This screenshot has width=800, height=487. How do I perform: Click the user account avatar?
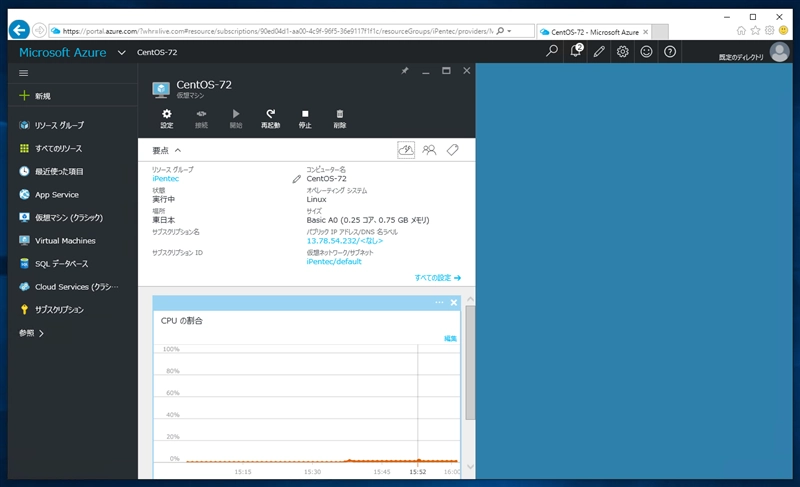click(779, 52)
